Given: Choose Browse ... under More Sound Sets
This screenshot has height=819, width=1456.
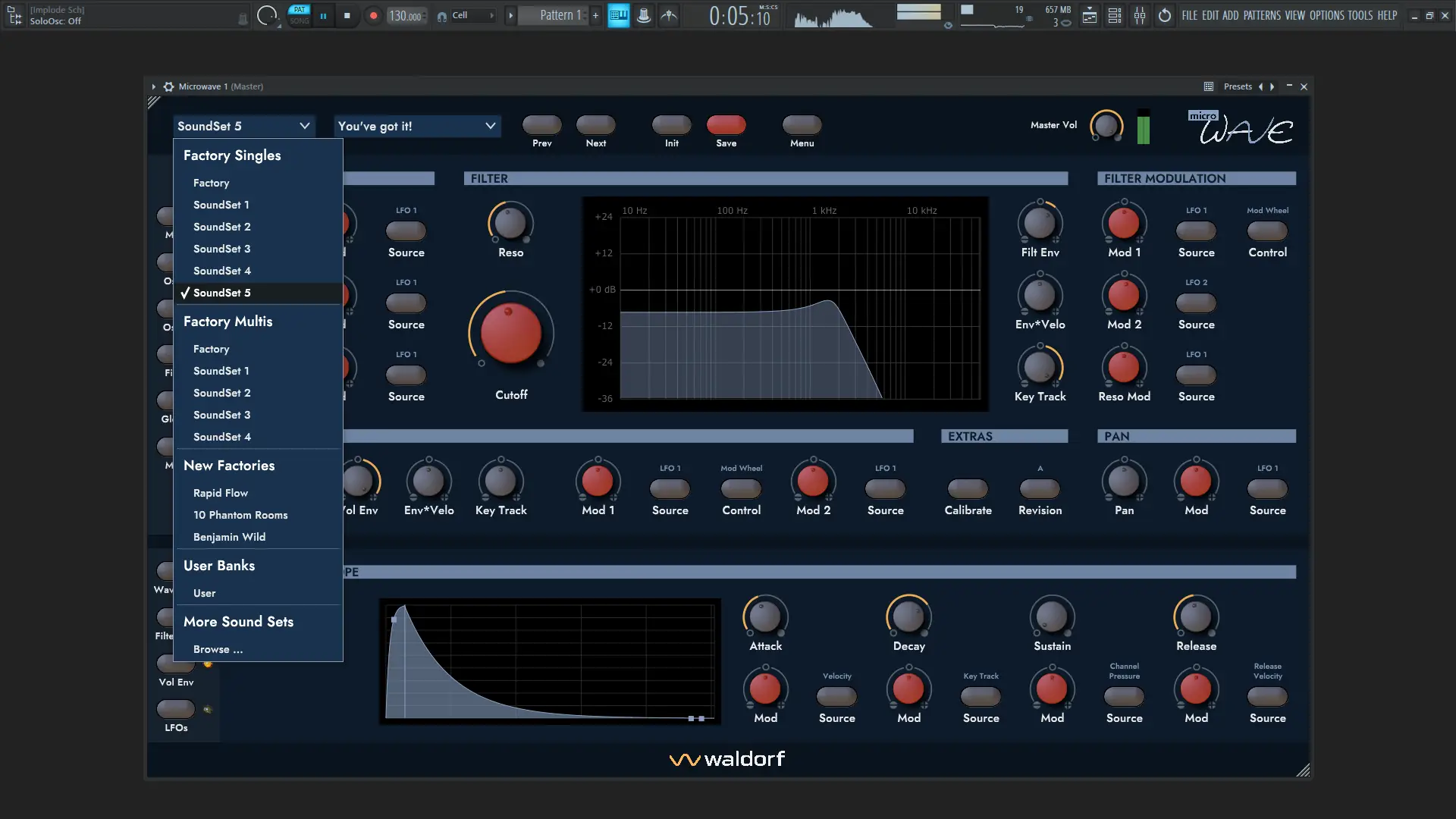Looking at the screenshot, I should [218, 649].
